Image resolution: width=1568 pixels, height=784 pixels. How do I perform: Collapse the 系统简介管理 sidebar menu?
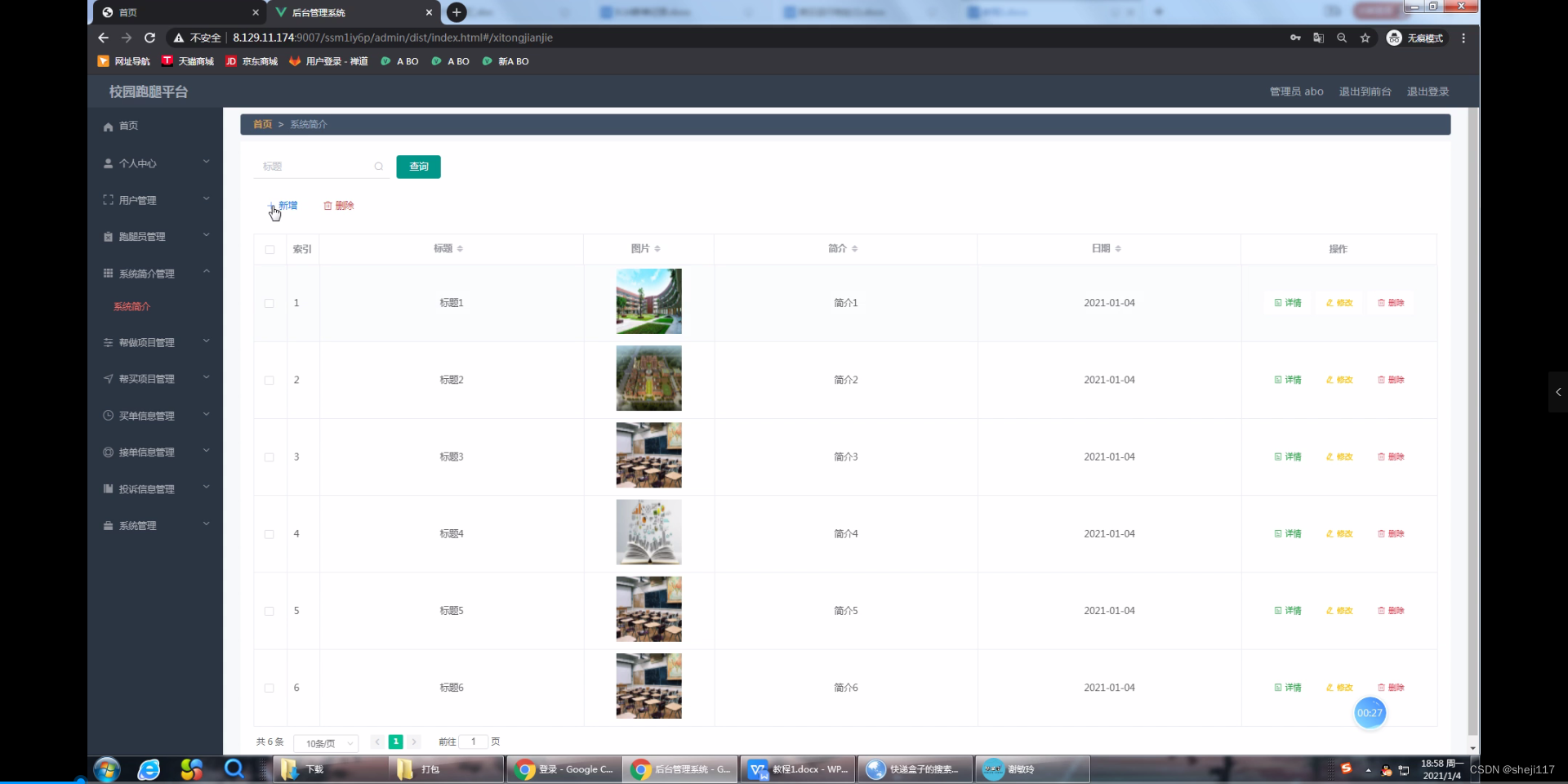pos(155,274)
